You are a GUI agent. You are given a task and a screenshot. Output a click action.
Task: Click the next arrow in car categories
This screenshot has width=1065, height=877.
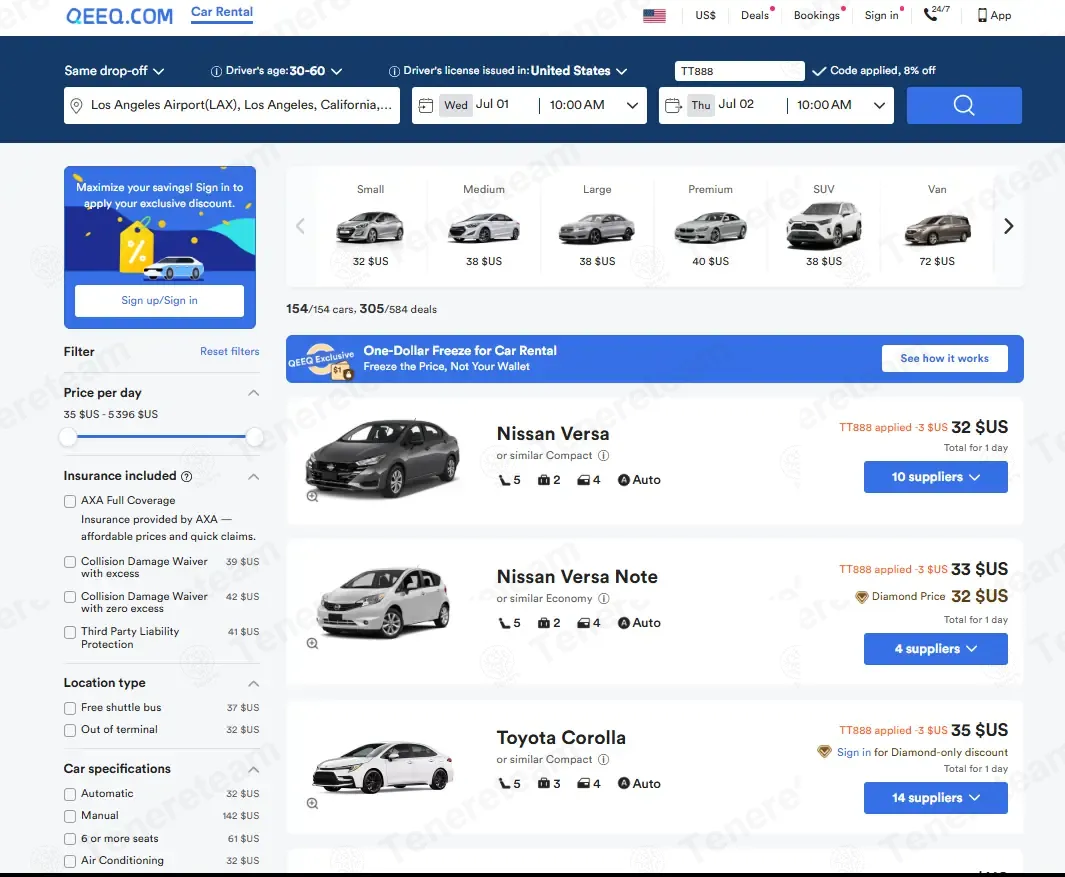1009,226
